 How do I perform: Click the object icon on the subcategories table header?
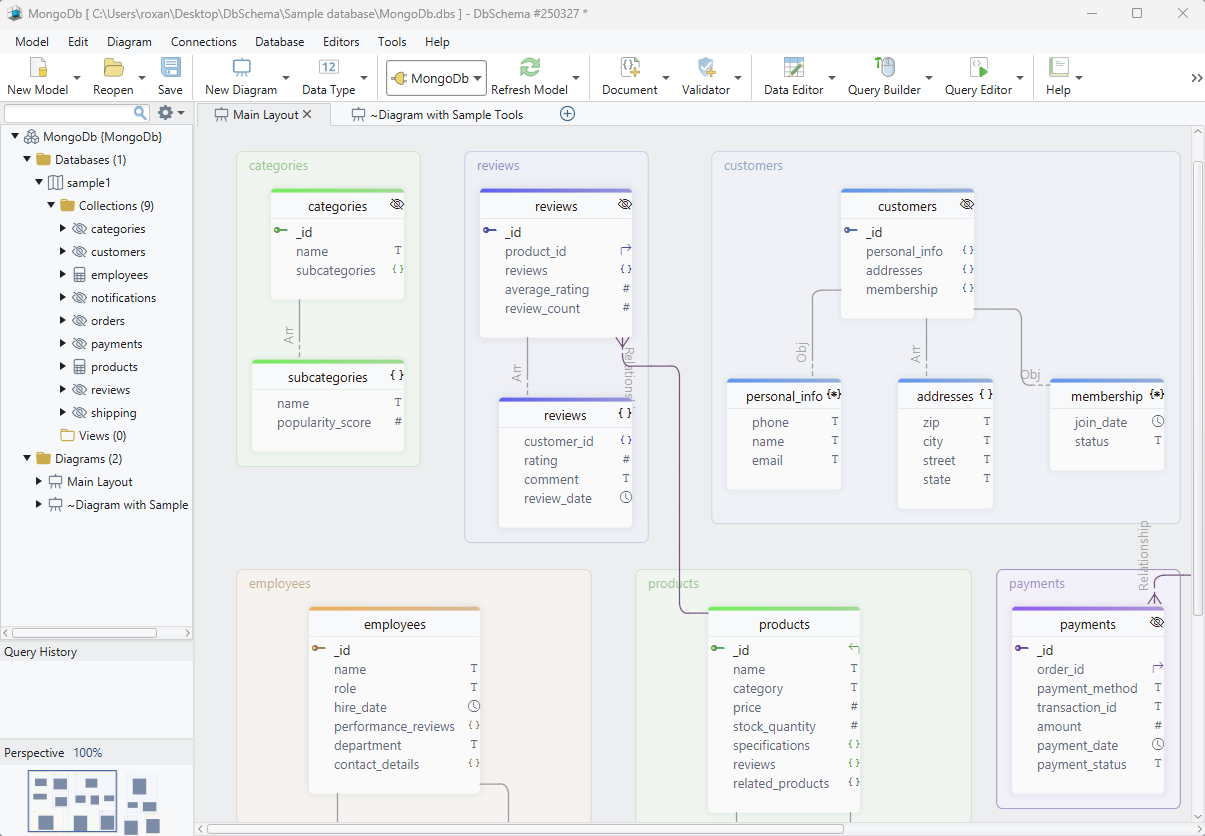pos(397,376)
